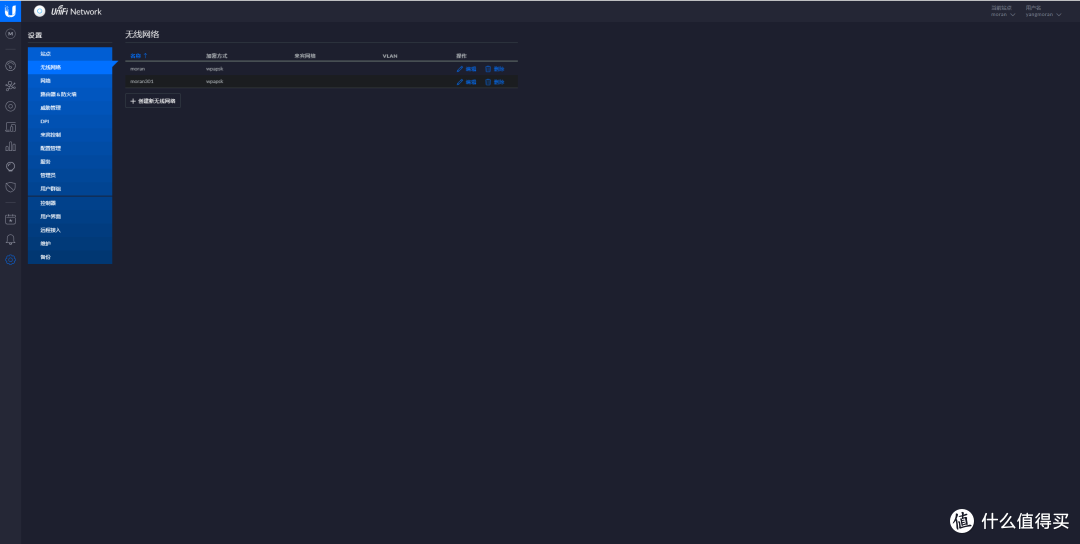The image size is (1080, 544).
Task: Open the Events calendar icon
Action: [10, 219]
